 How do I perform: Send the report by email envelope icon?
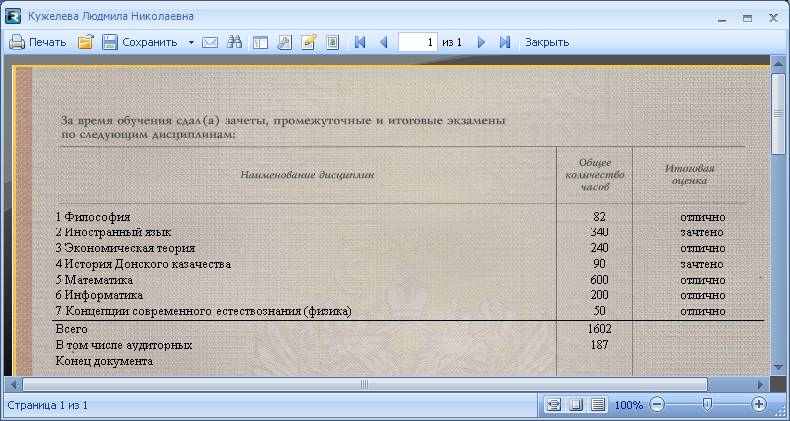[210, 43]
